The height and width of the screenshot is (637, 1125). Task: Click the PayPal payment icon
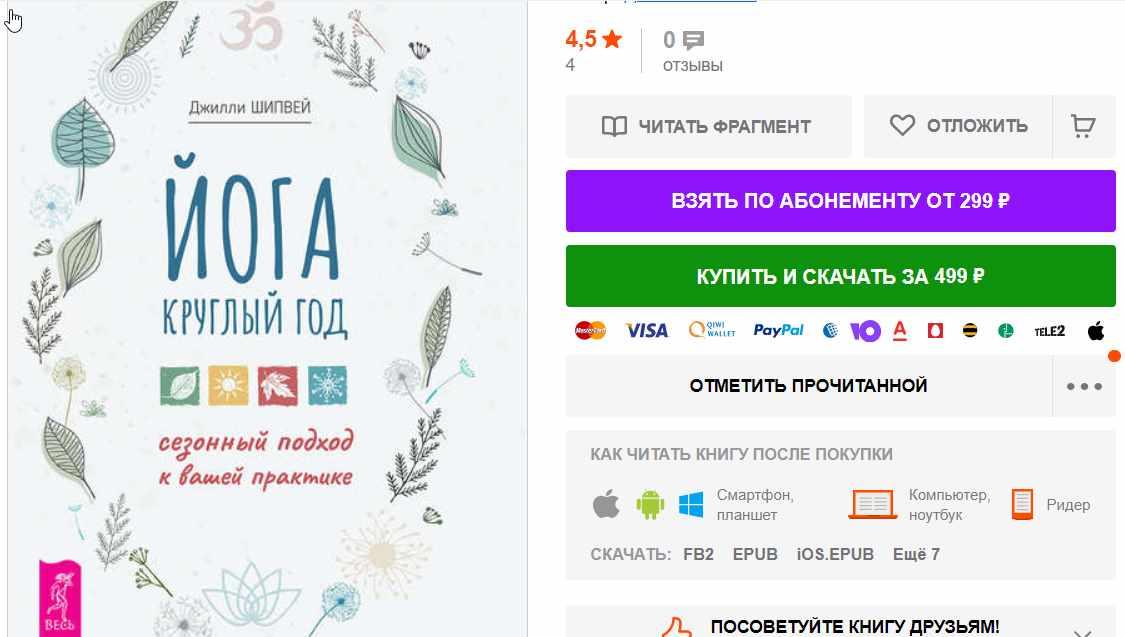[x=778, y=330]
